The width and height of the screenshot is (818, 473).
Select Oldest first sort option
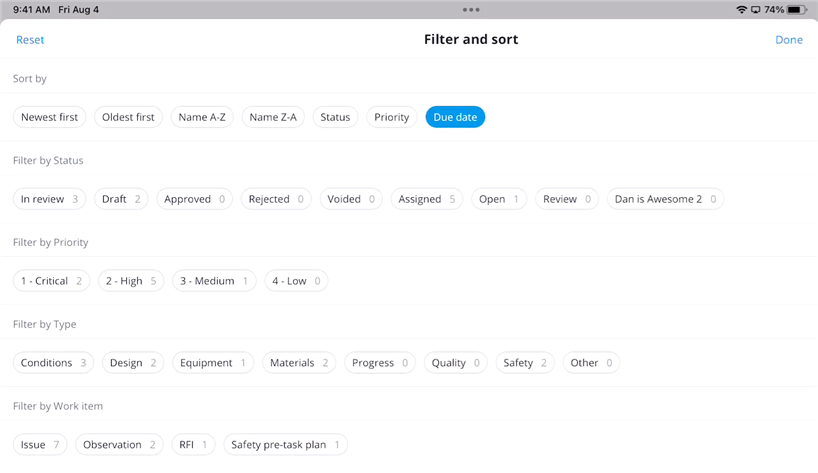point(128,117)
